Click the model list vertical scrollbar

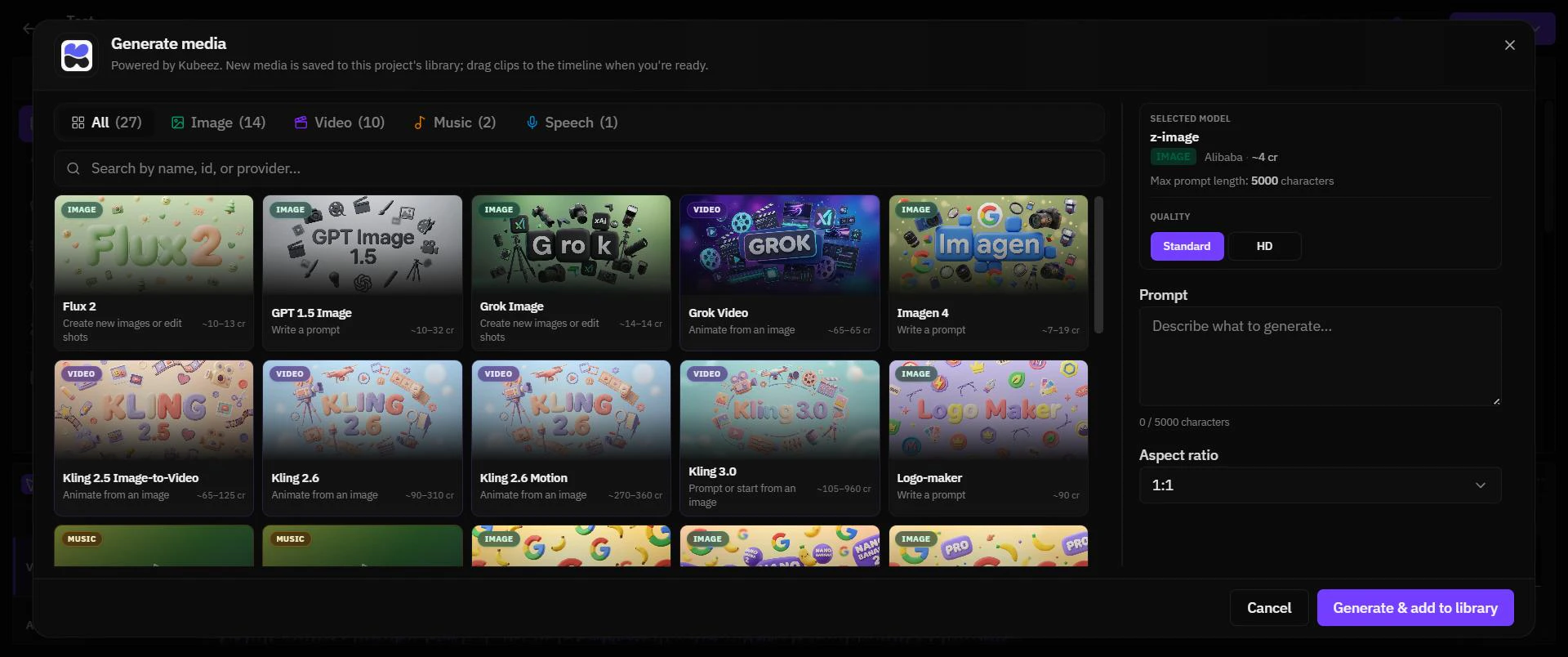[1098, 265]
